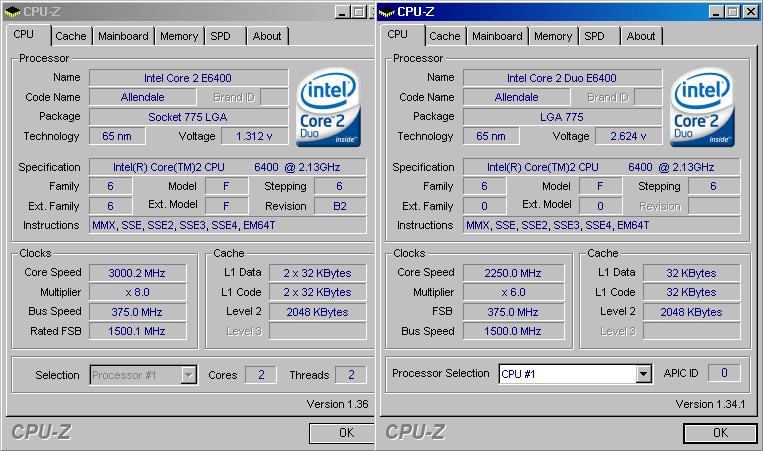Image resolution: width=763 pixels, height=451 pixels.
Task: Click 'LGA 775' package value in right window
Action: pyautogui.click(x=563, y=117)
